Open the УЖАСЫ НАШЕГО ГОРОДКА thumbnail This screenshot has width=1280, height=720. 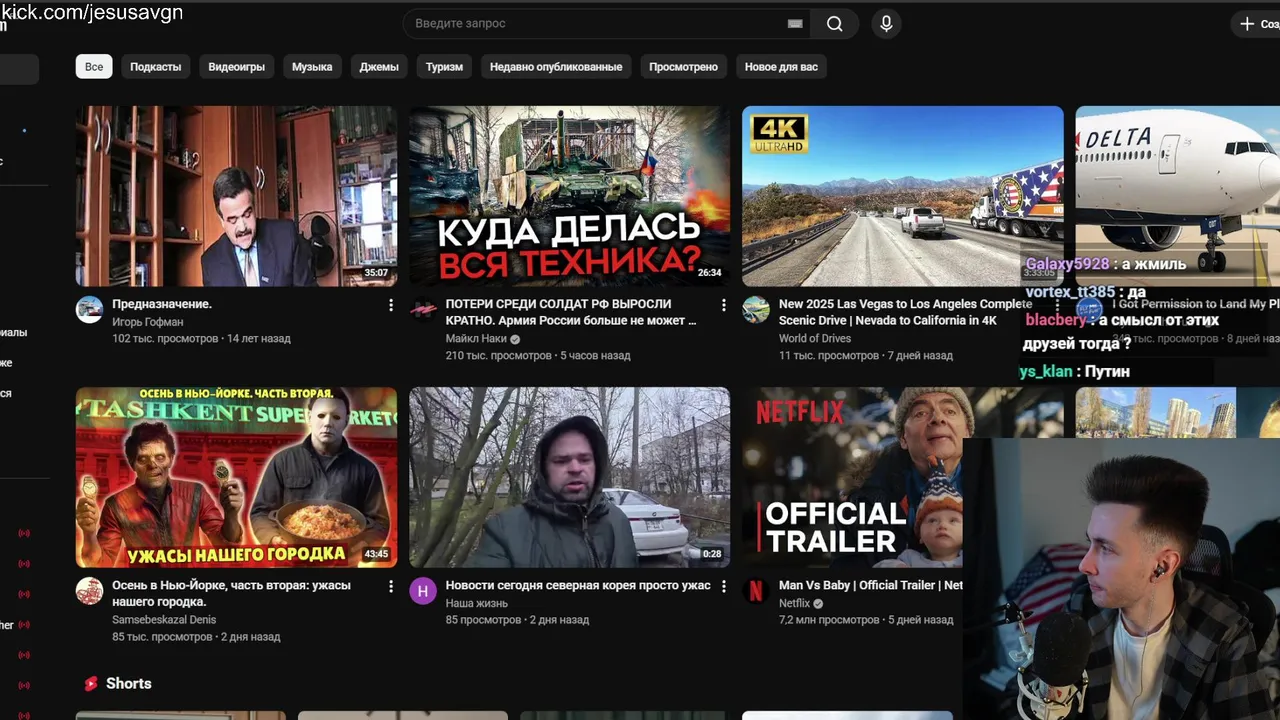click(236, 478)
